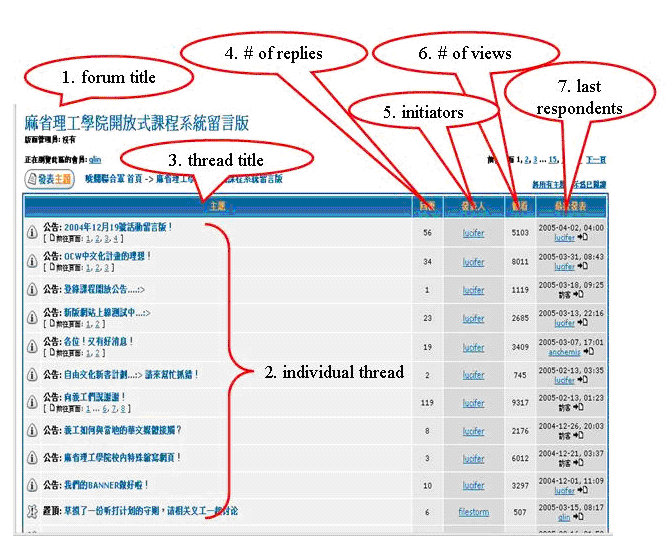This screenshot has height=536, width=667.
Task: Open author lucifer's profile in the 8011-views row
Action: pos(473,262)
